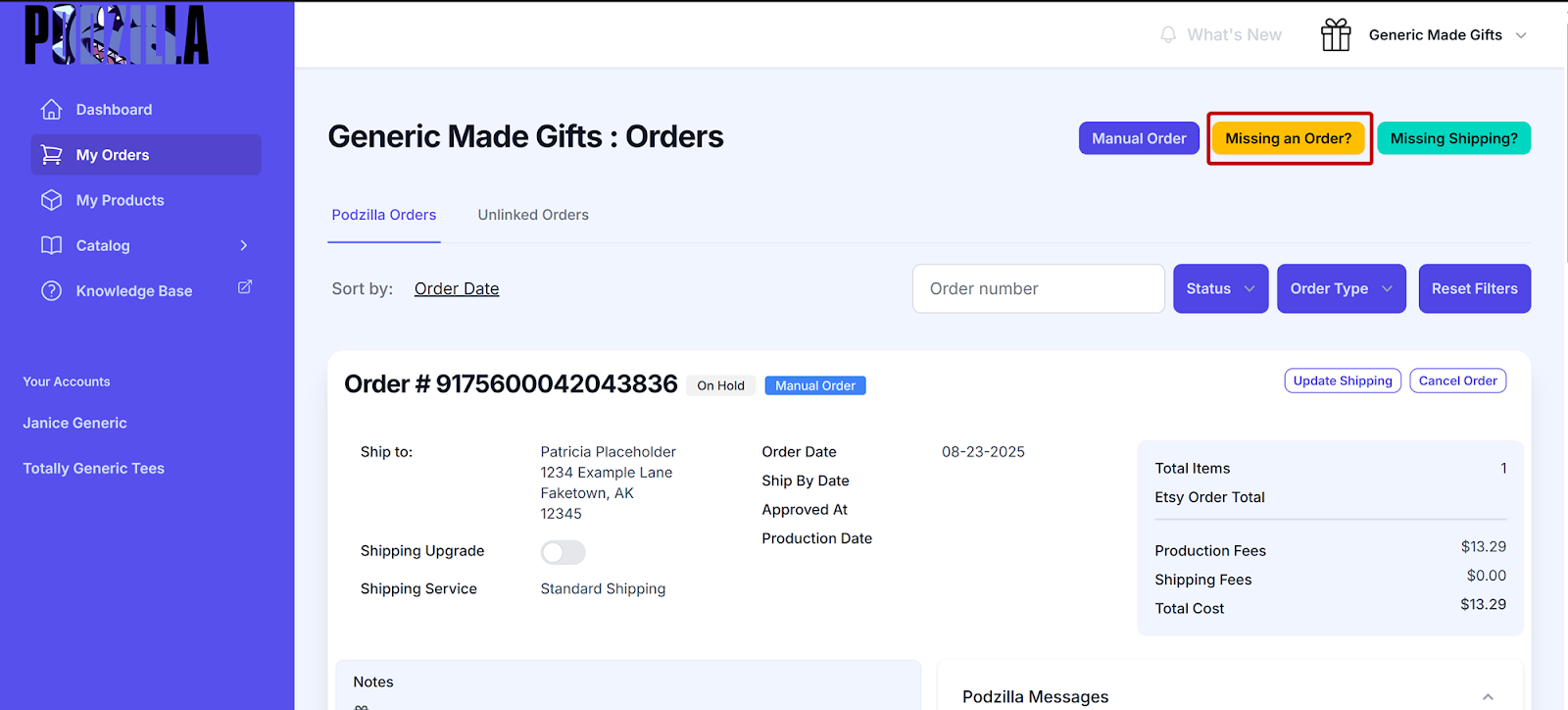Click the Dashboard home icon
Screen dimensions: 1568x710
[52, 110]
